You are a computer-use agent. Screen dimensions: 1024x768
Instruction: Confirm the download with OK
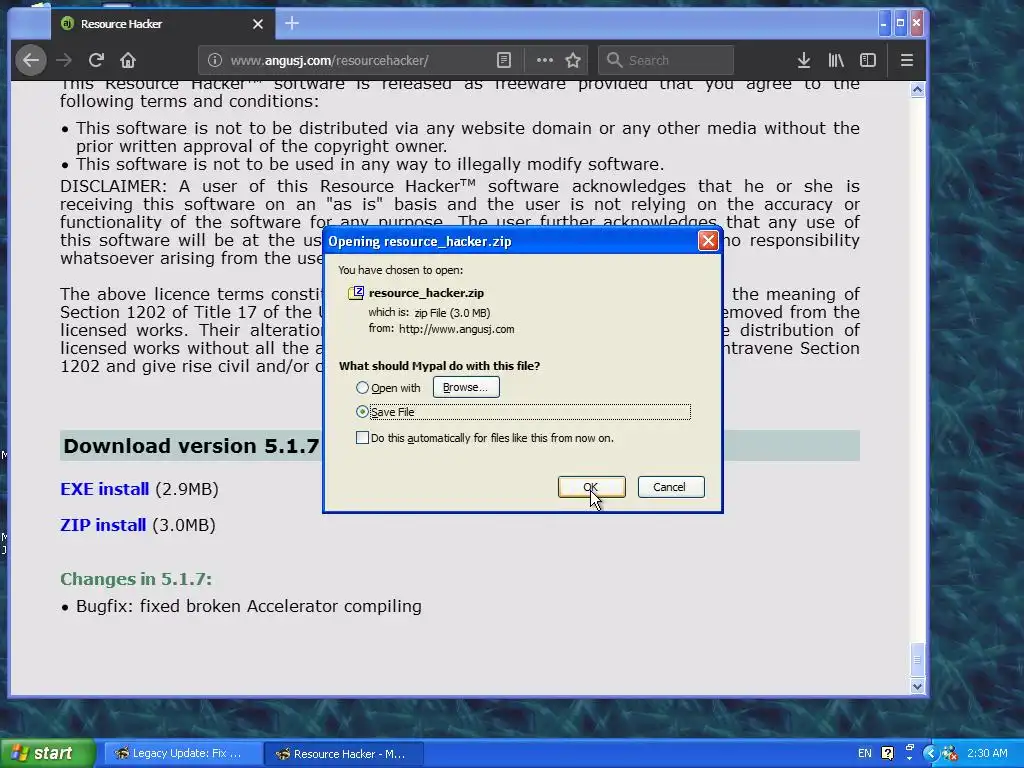point(591,487)
